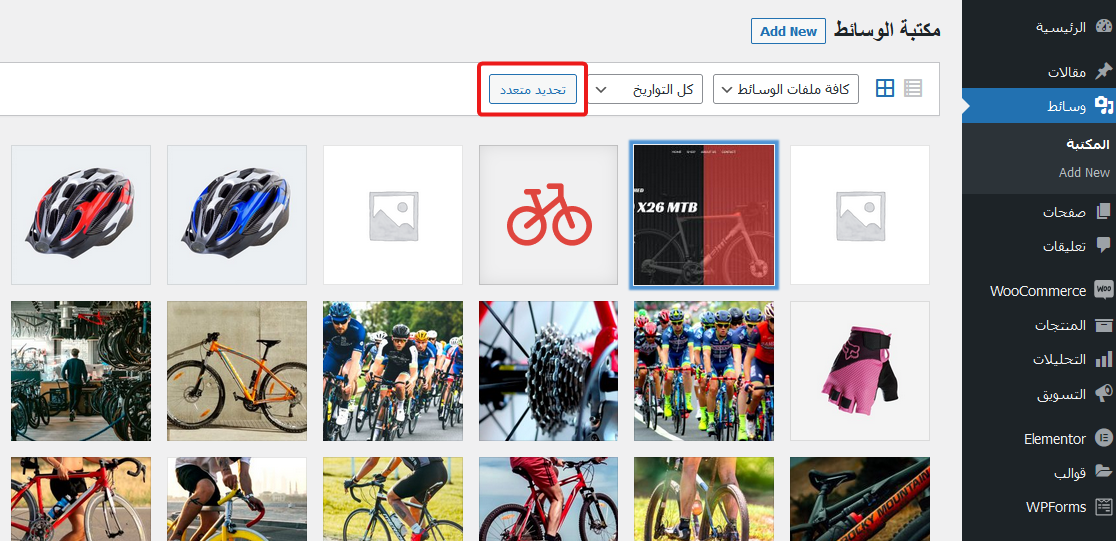Click the products archive icon beside المنتجات

(1103, 325)
